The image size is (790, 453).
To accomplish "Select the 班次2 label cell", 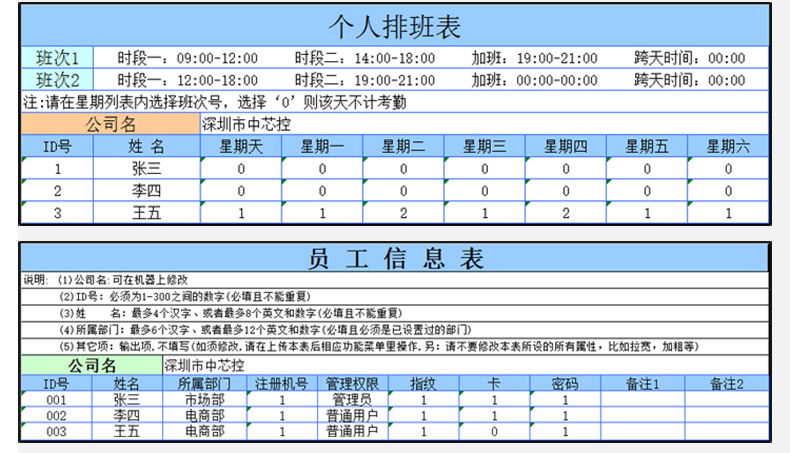I will [57, 80].
